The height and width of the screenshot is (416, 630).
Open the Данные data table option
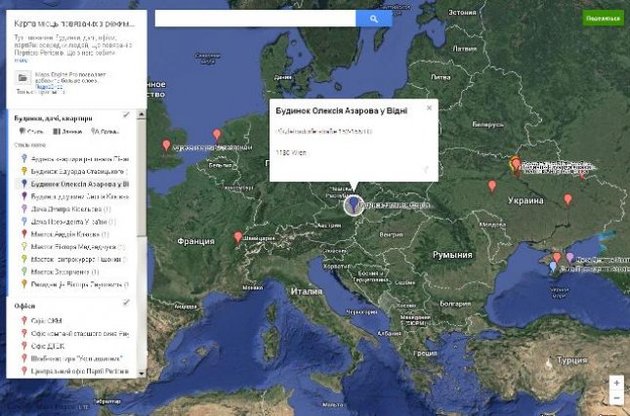tap(68, 131)
